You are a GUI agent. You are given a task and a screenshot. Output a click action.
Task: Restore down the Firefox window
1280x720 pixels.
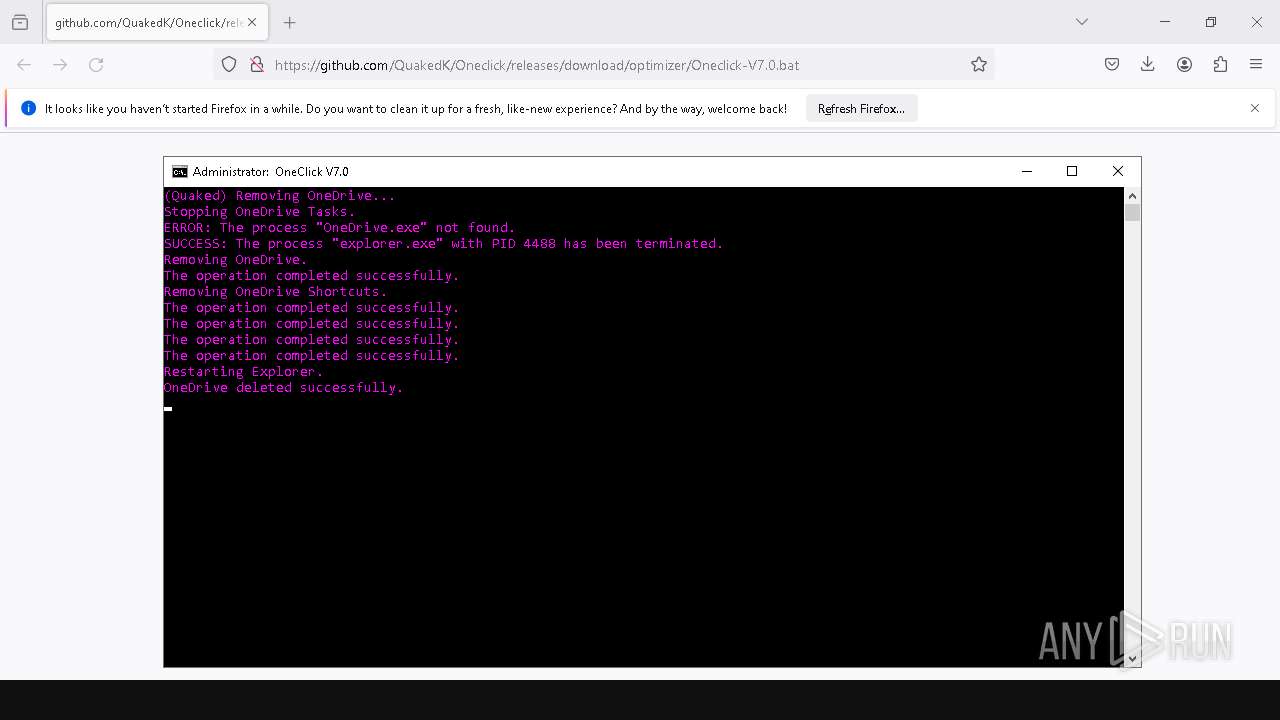click(1211, 22)
